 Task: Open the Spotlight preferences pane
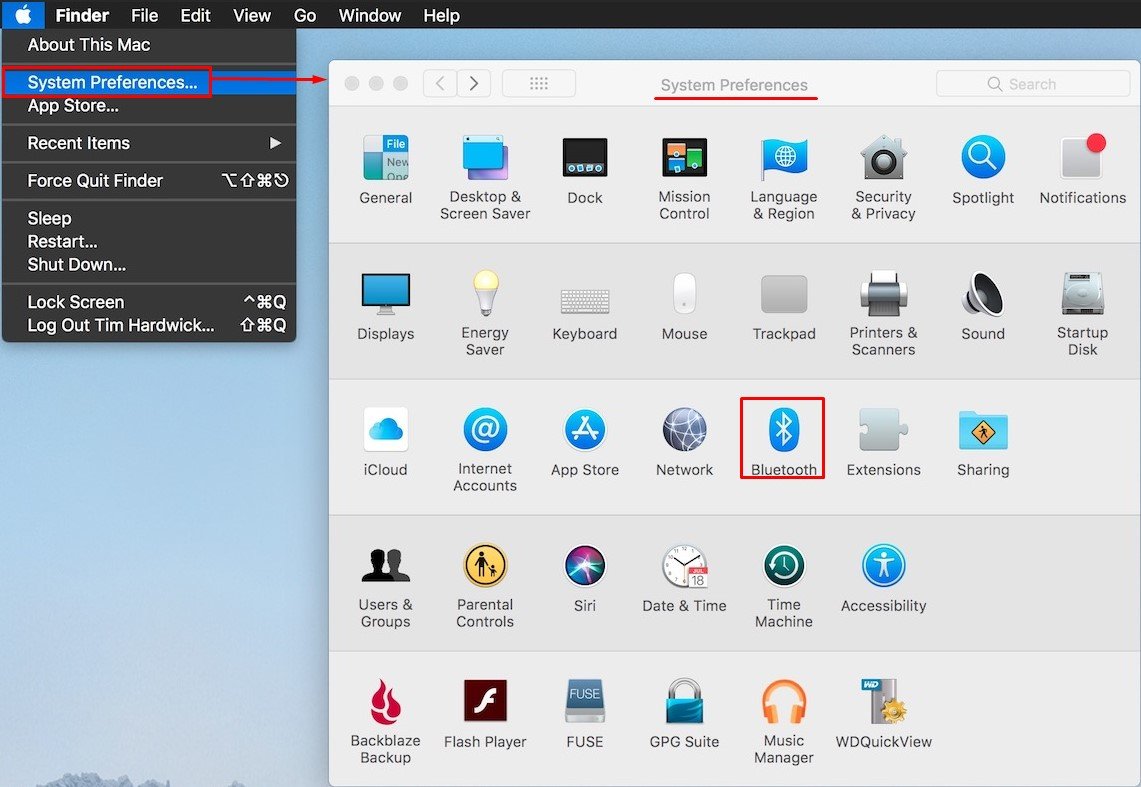[x=983, y=169]
